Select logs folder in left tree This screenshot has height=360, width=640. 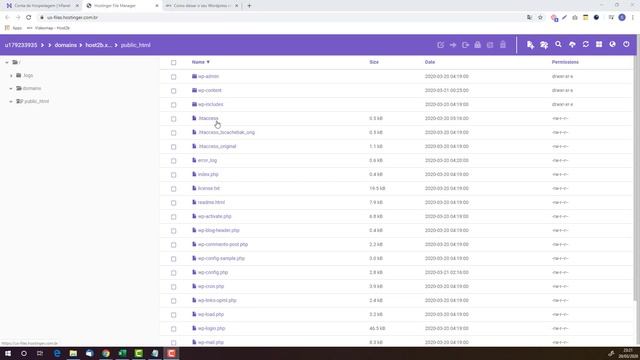[28, 76]
